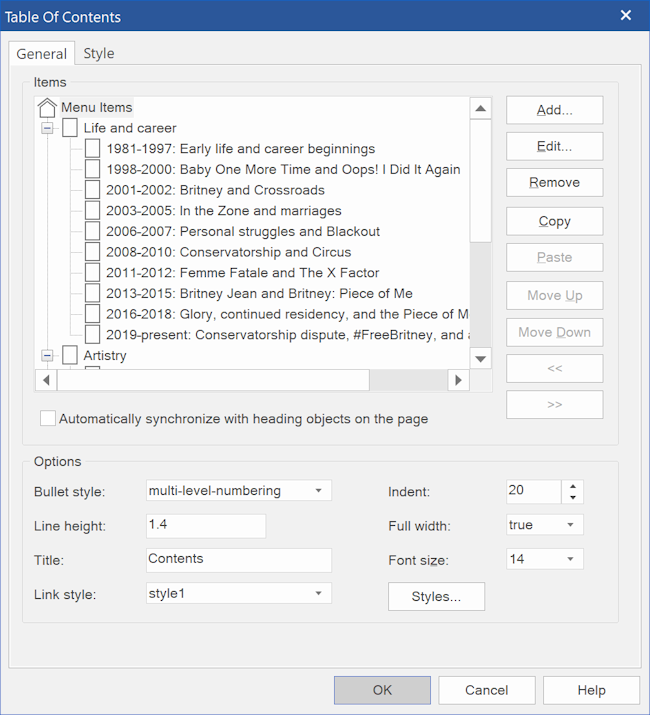Select '1998-2000: Baby One More Time' row text
The height and width of the screenshot is (715, 650).
coord(283,170)
